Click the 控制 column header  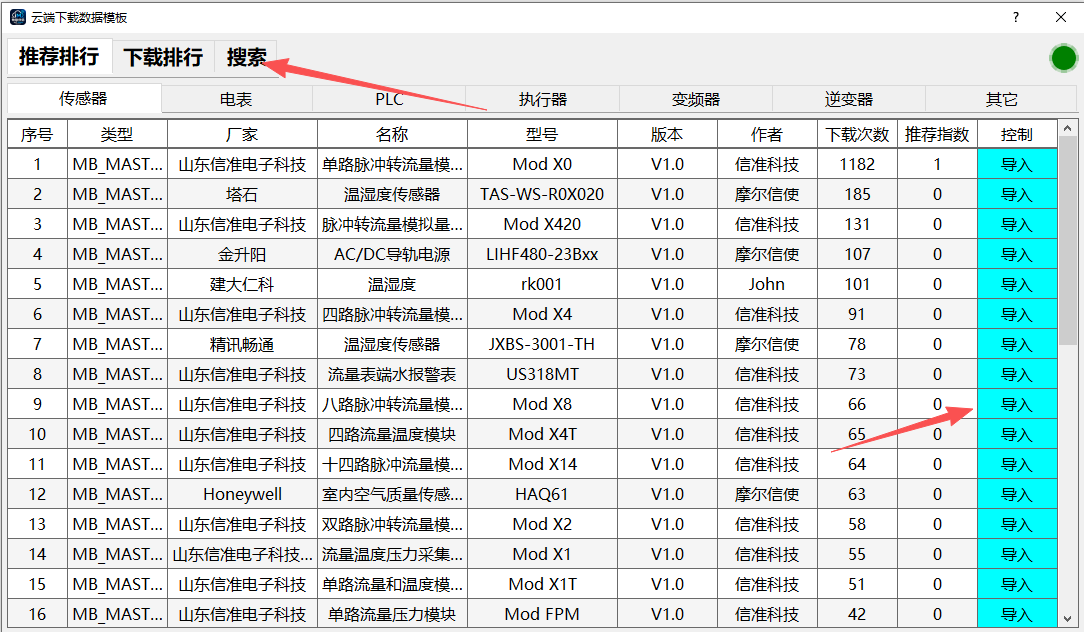[1017, 134]
